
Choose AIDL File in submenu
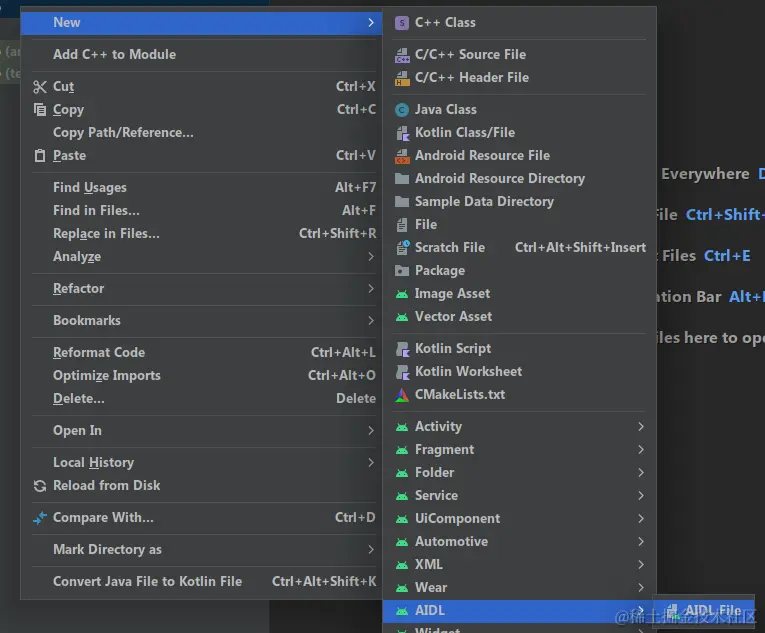(x=711, y=611)
